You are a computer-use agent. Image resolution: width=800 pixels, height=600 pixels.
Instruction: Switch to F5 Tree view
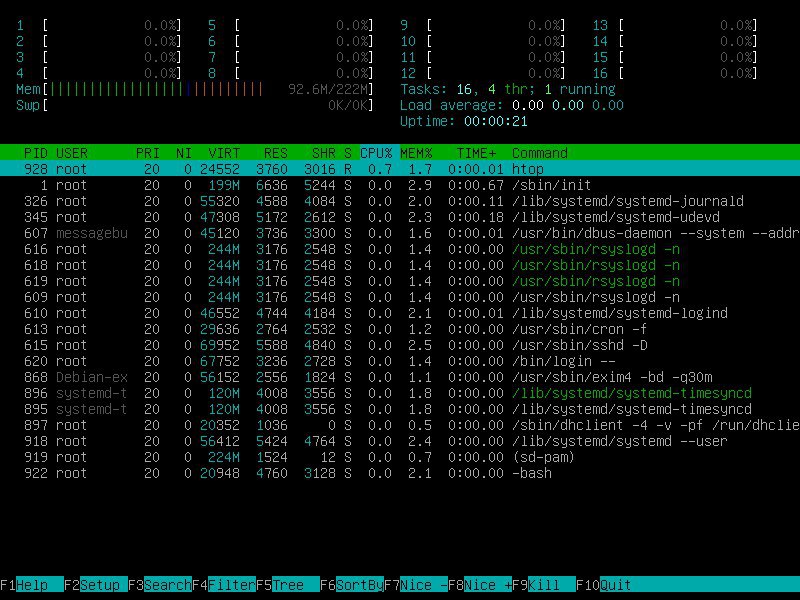click(288, 585)
